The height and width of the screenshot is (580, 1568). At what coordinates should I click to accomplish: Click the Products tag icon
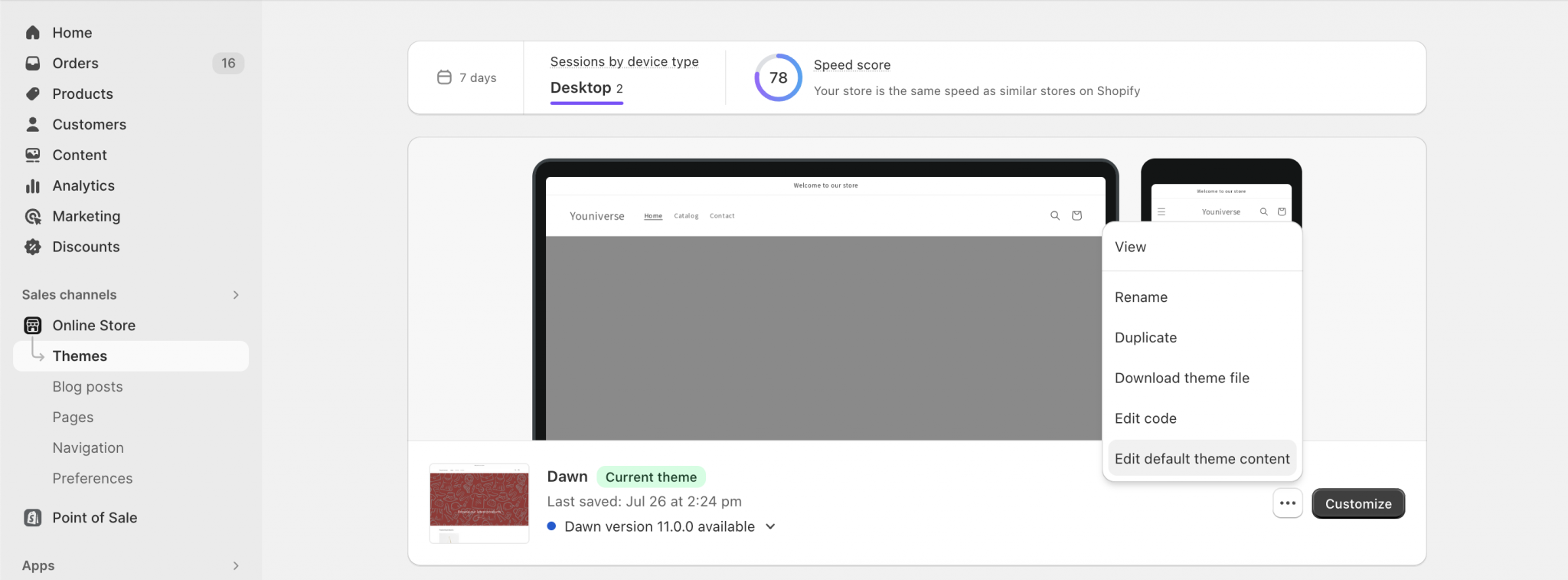[32, 93]
